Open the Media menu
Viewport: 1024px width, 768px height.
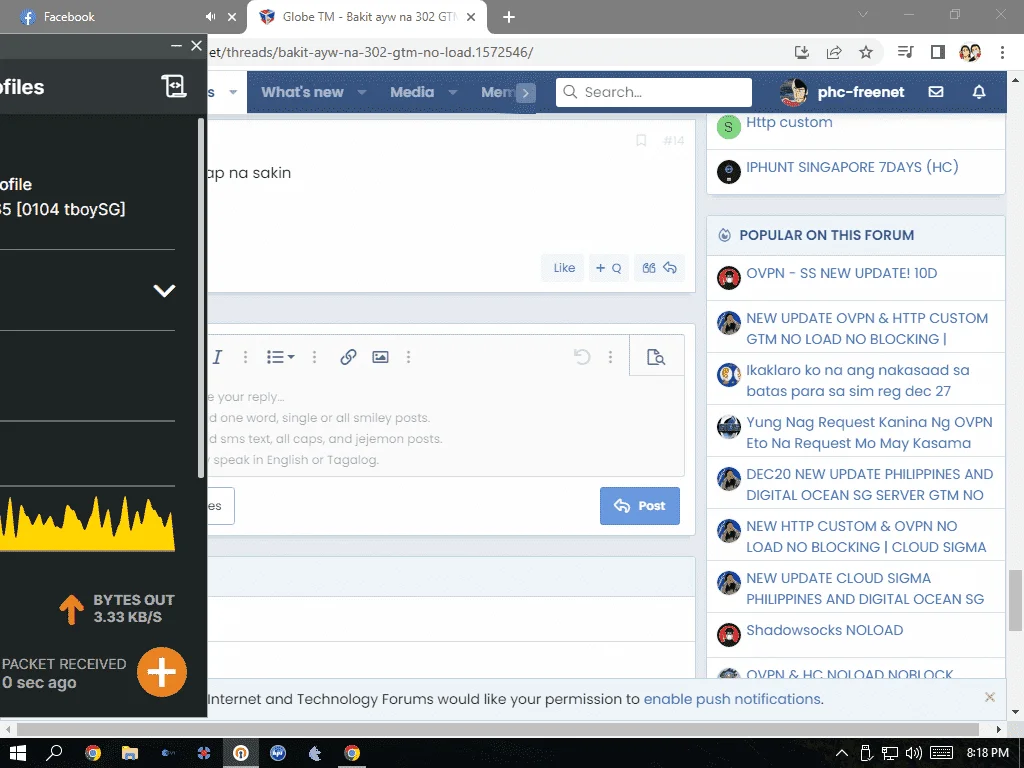click(x=412, y=92)
